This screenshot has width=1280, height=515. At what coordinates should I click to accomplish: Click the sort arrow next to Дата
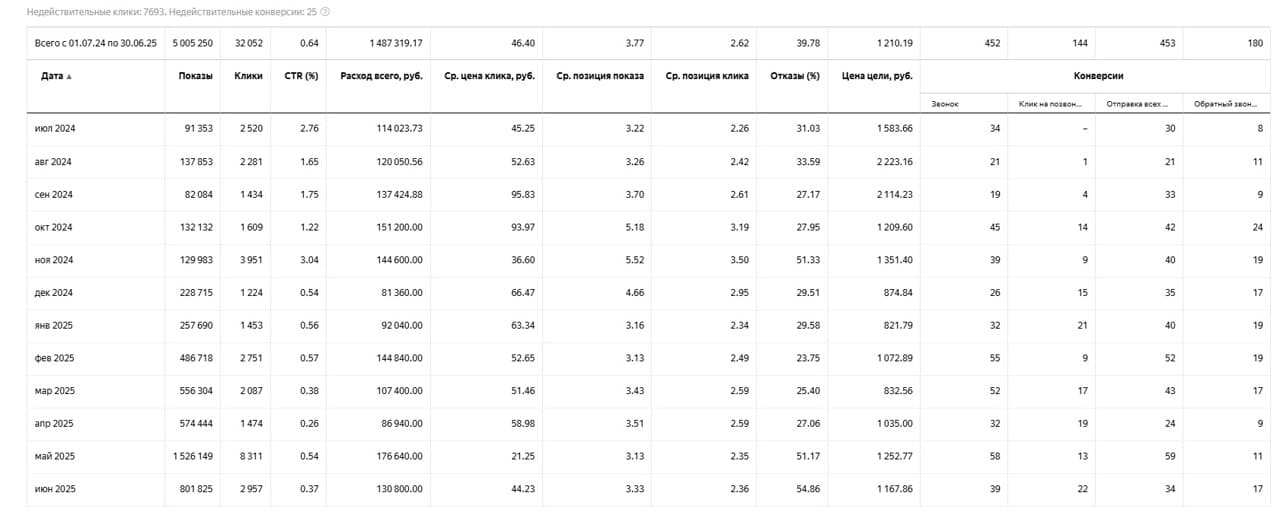click(69, 77)
